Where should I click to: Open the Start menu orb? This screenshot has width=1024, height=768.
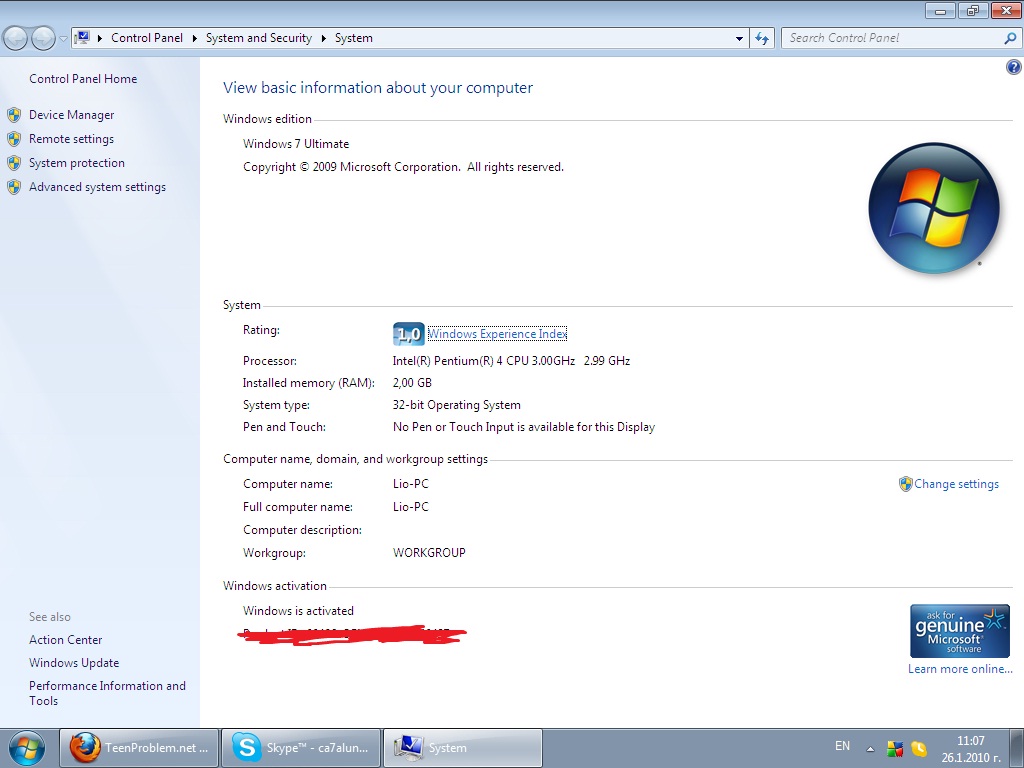pos(27,748)
